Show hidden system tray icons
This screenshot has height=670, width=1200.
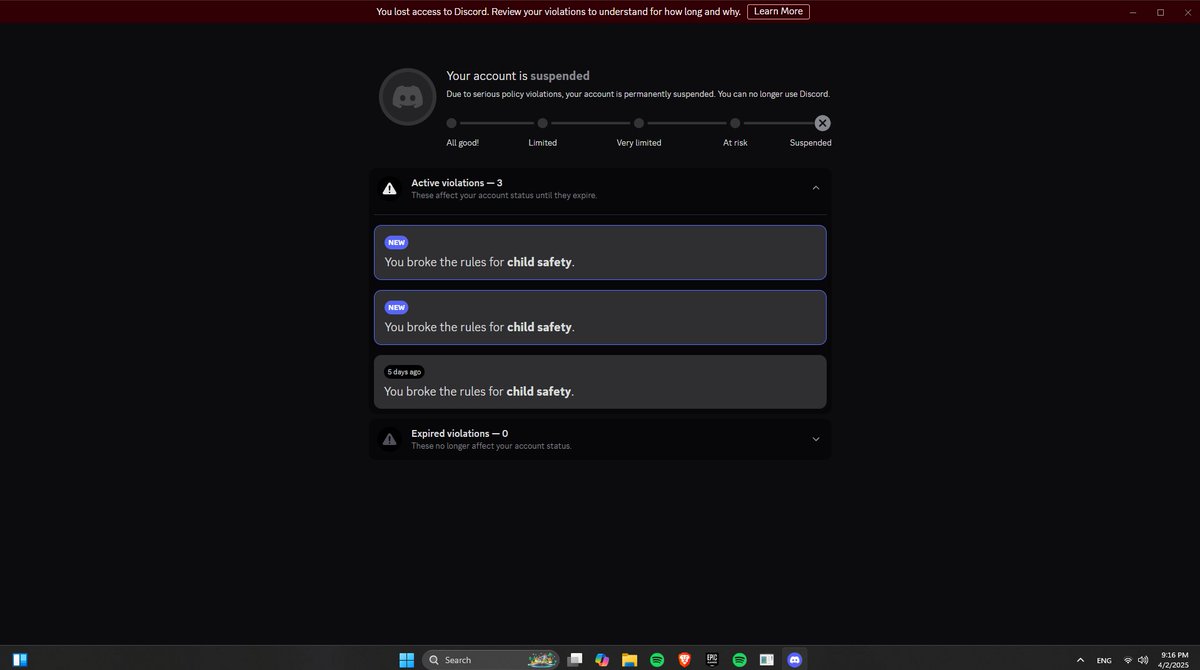click(x=1080, y=660)
